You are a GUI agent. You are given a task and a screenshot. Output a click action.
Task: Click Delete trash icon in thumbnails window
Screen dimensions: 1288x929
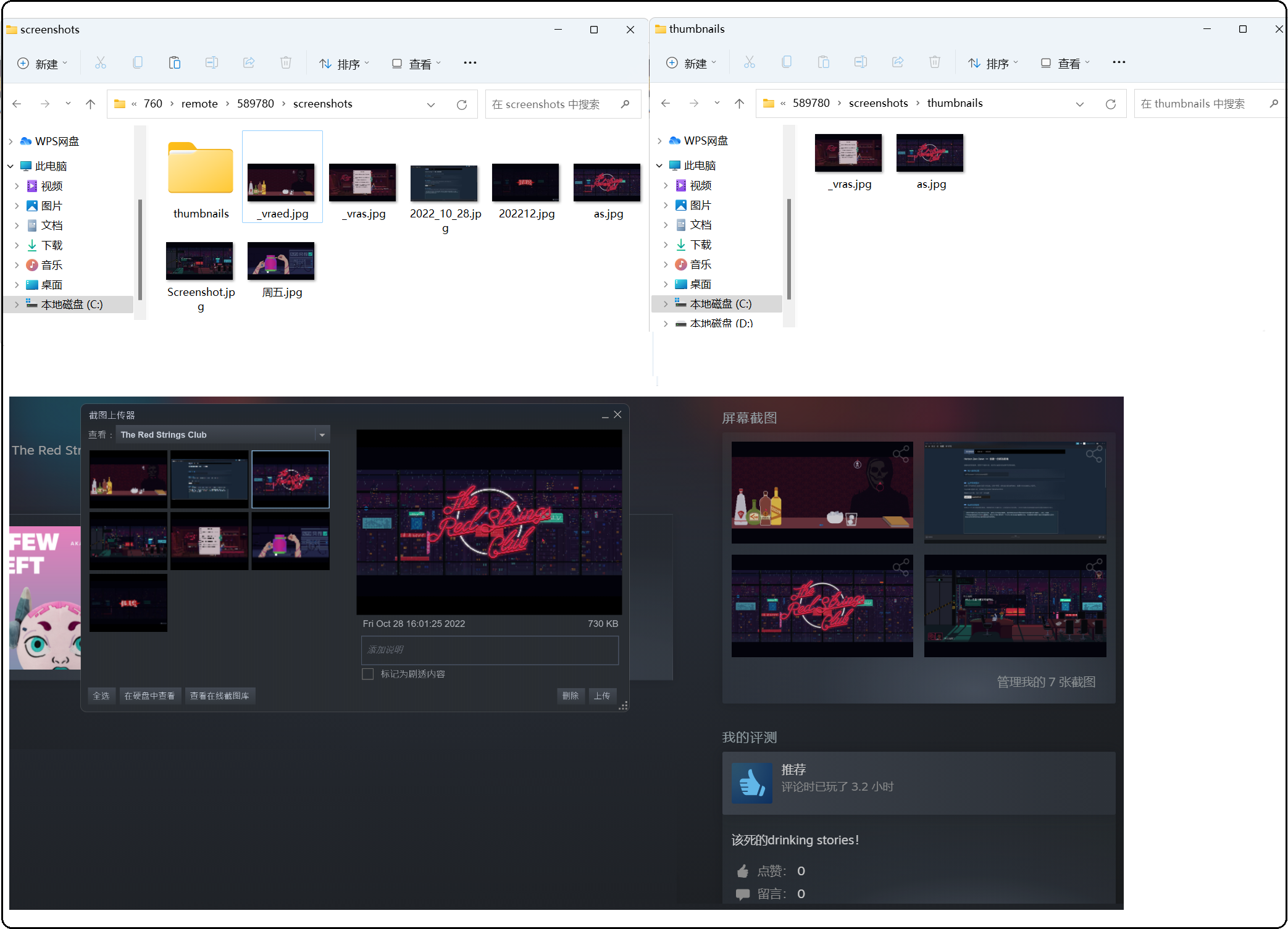click(935, 62)
